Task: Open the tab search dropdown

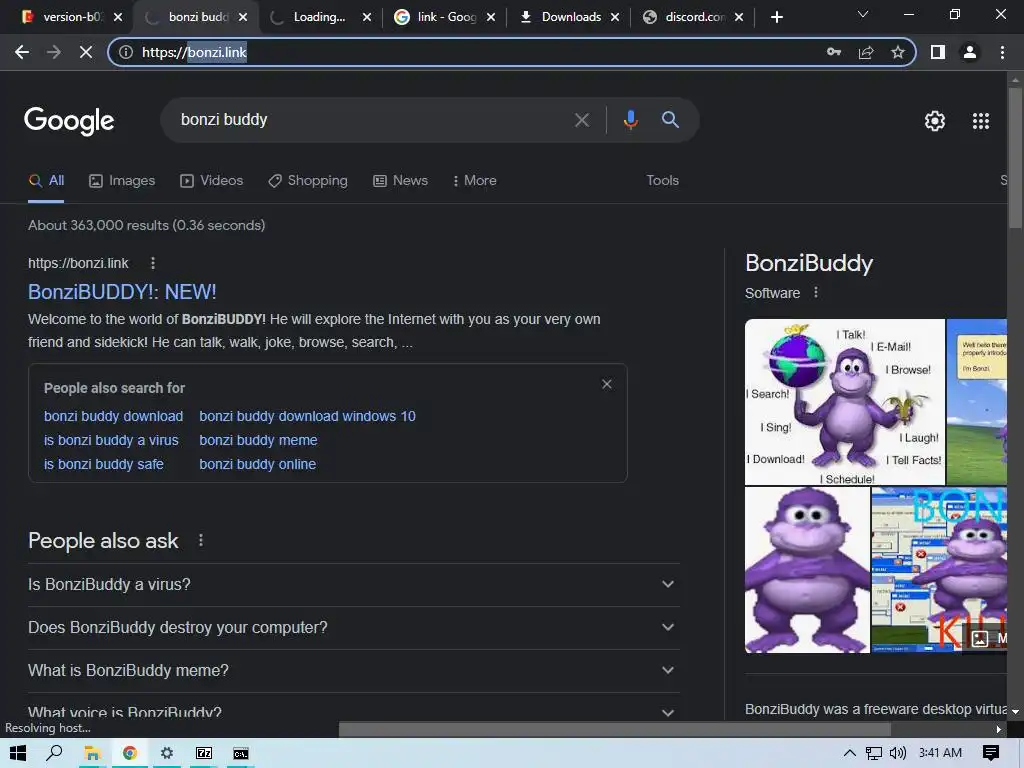Action: 863,14
